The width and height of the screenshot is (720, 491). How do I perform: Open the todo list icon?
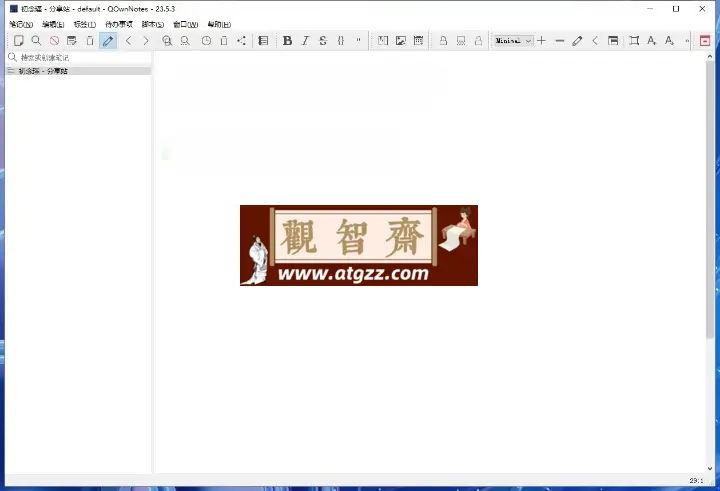point(72,41)
